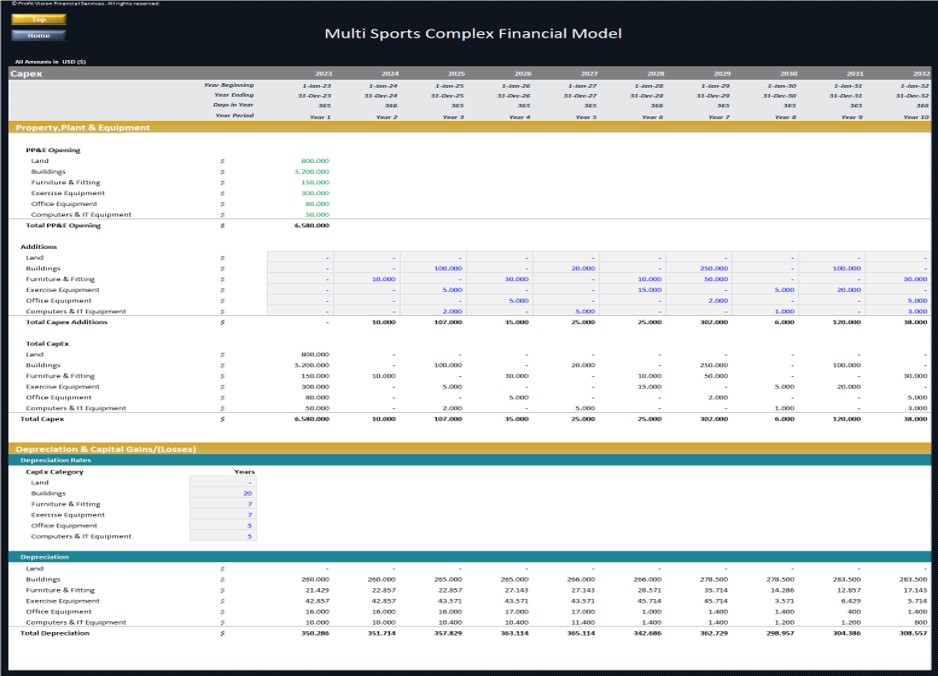938x676 pixels.
Task: Click Total Capex value 6.580.000 in 2023
Action: tap(312, 419)
